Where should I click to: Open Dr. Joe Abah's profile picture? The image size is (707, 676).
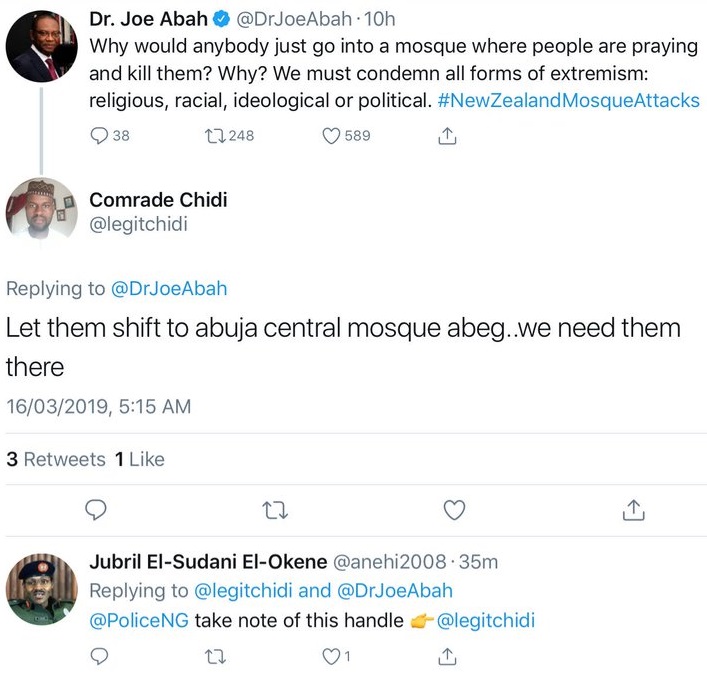(x=42, y=48)
